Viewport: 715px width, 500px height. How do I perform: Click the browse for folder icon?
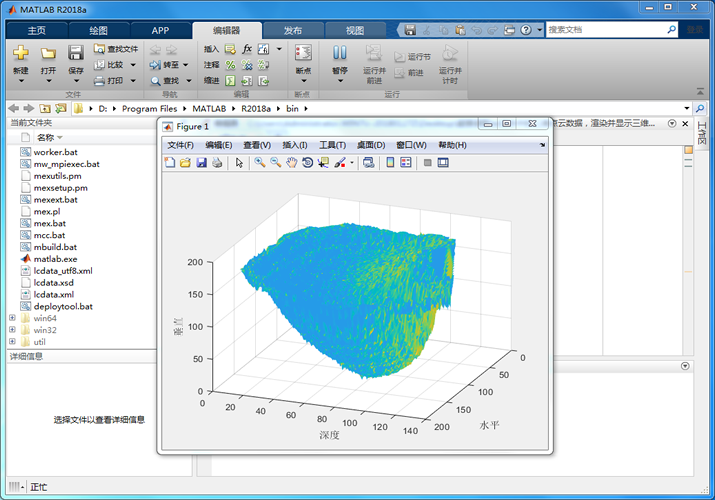tap(61, 108)
